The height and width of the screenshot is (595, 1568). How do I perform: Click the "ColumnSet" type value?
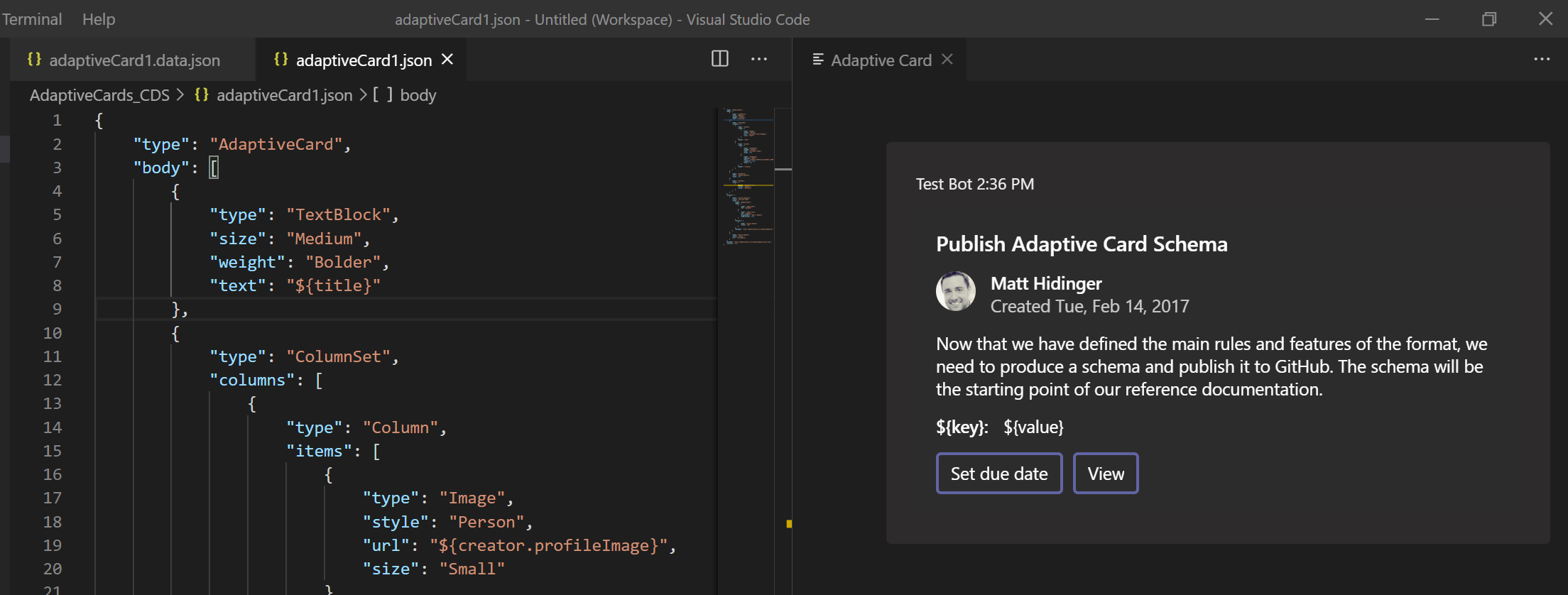338,356
